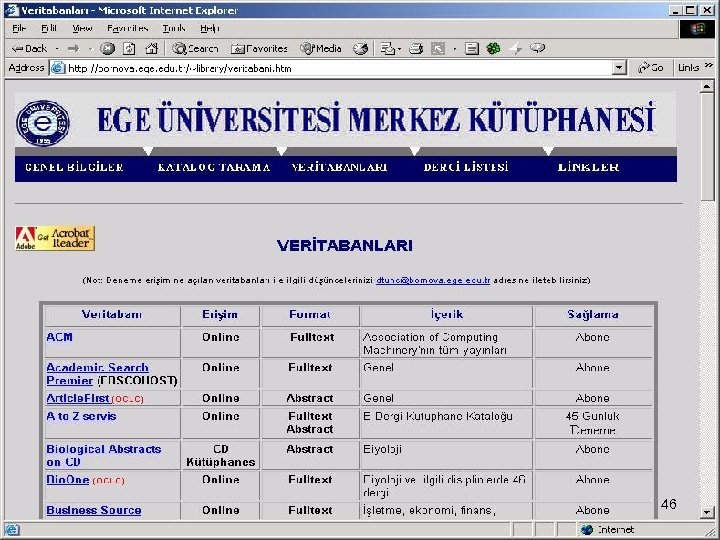Select the 'Sağlama' column header
Screen dimensions: 720x540
pos(593,315)
